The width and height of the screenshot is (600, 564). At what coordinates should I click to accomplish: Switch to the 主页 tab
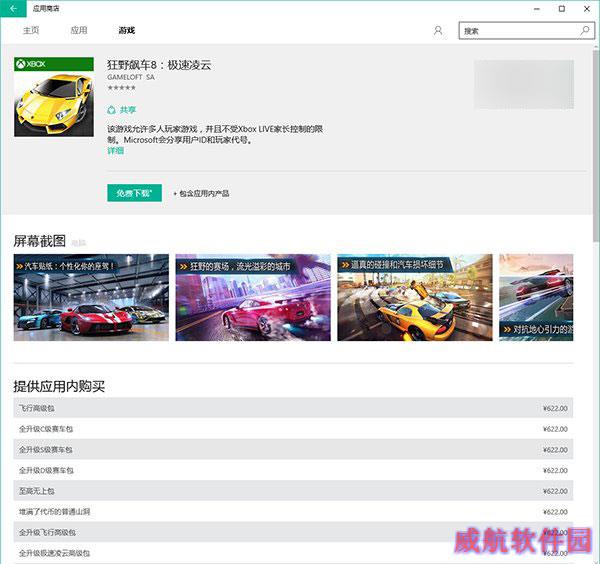(x=31, y=30)
